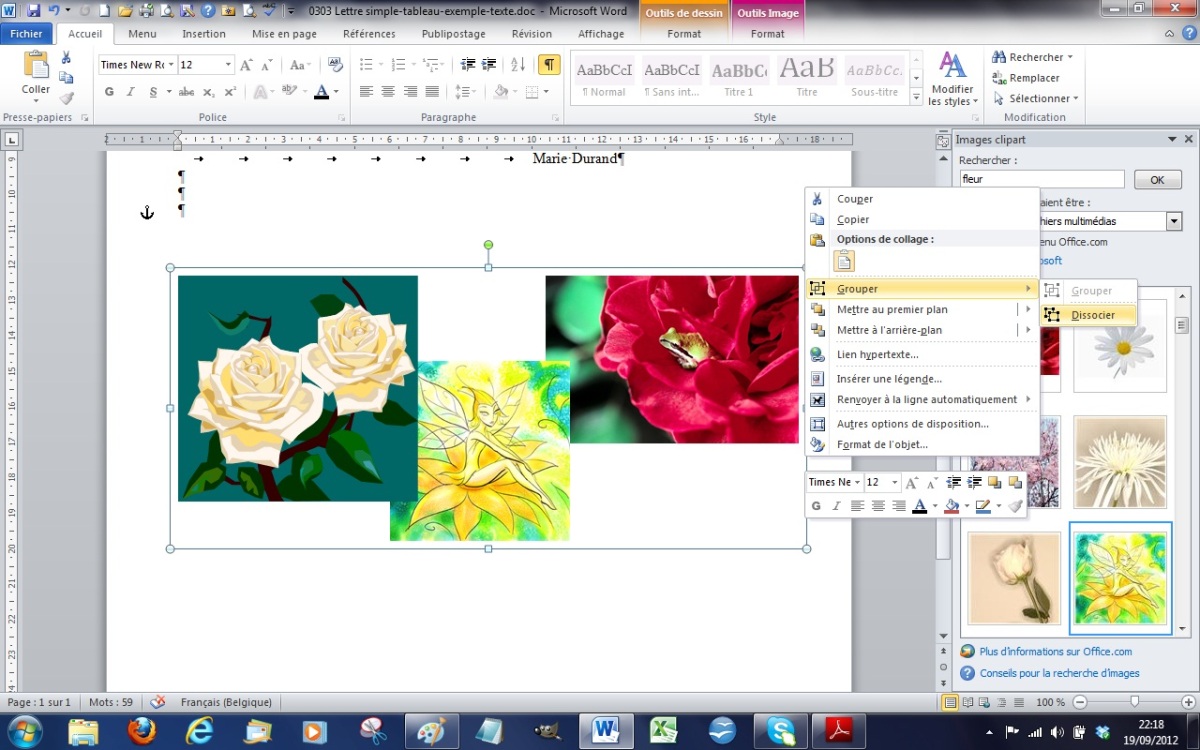Viewport: 1200px width, 750px height.
Task: Open the Fichier tab
Action: coord(26,33)
